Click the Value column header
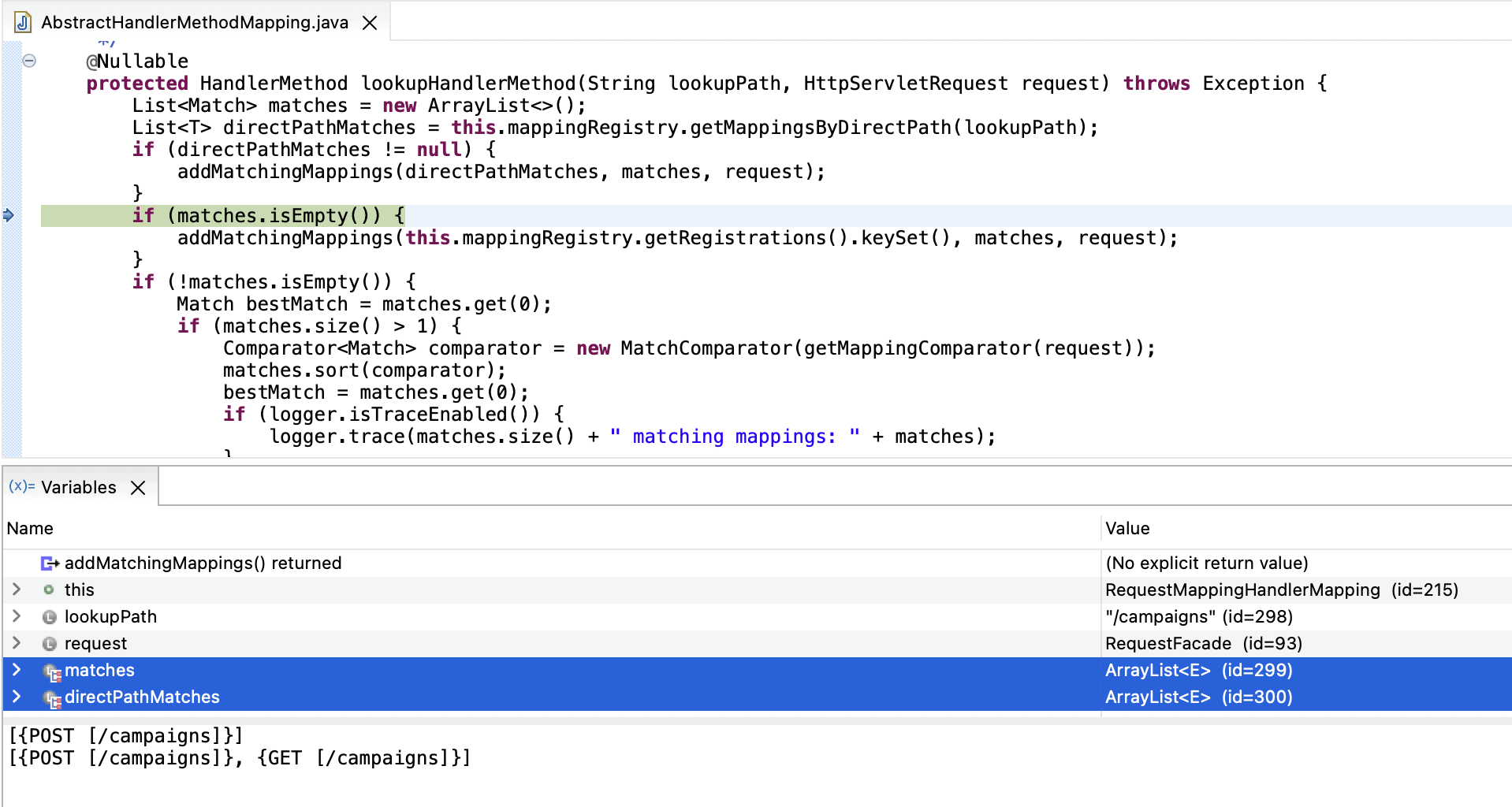Image resolution: width=1512 pixels, height=807 pixels. 1127,529
